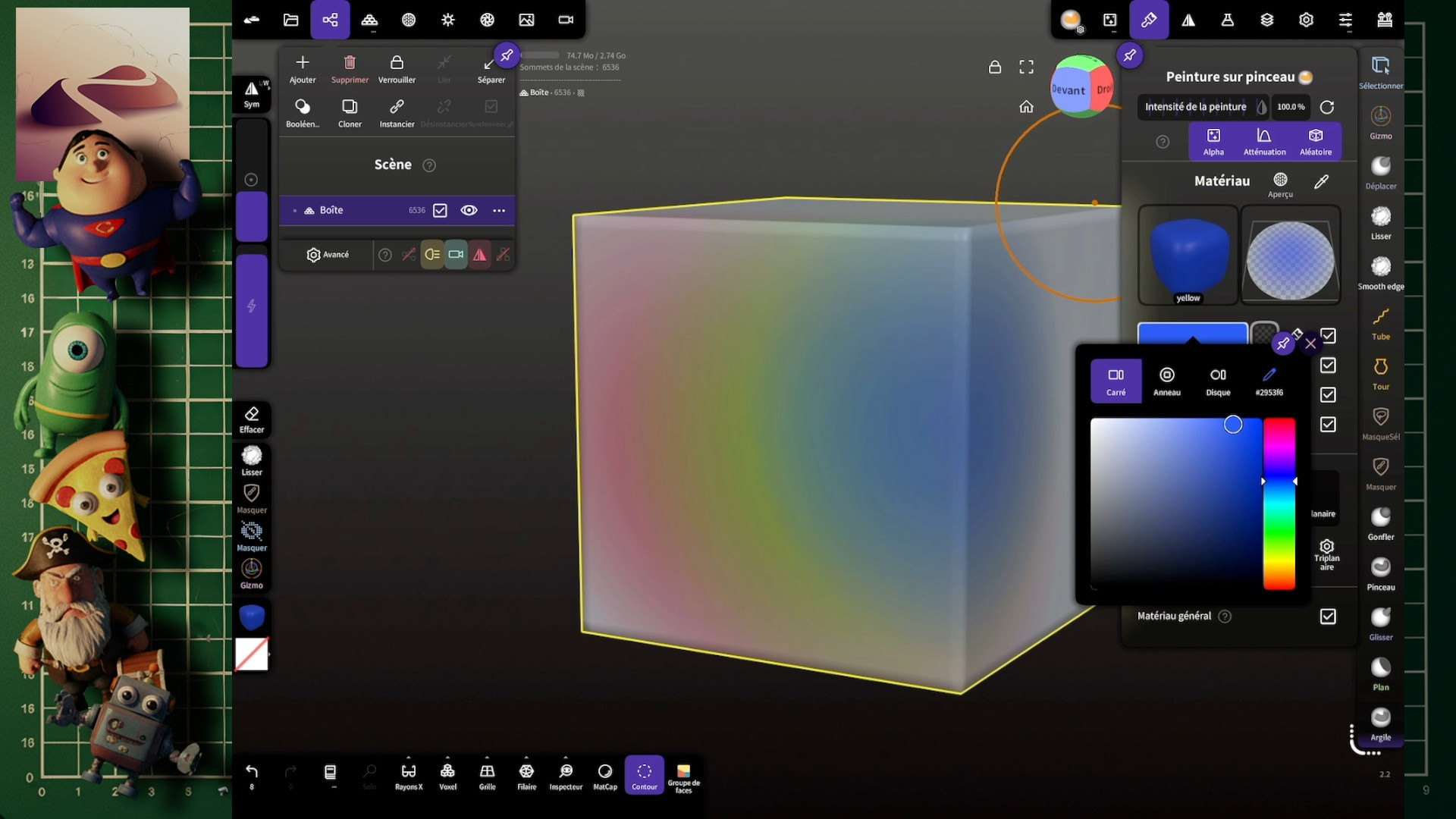Switch color picker to Anneau mode
This screenshot has height=819, width=1456.
pos(1166,380)
